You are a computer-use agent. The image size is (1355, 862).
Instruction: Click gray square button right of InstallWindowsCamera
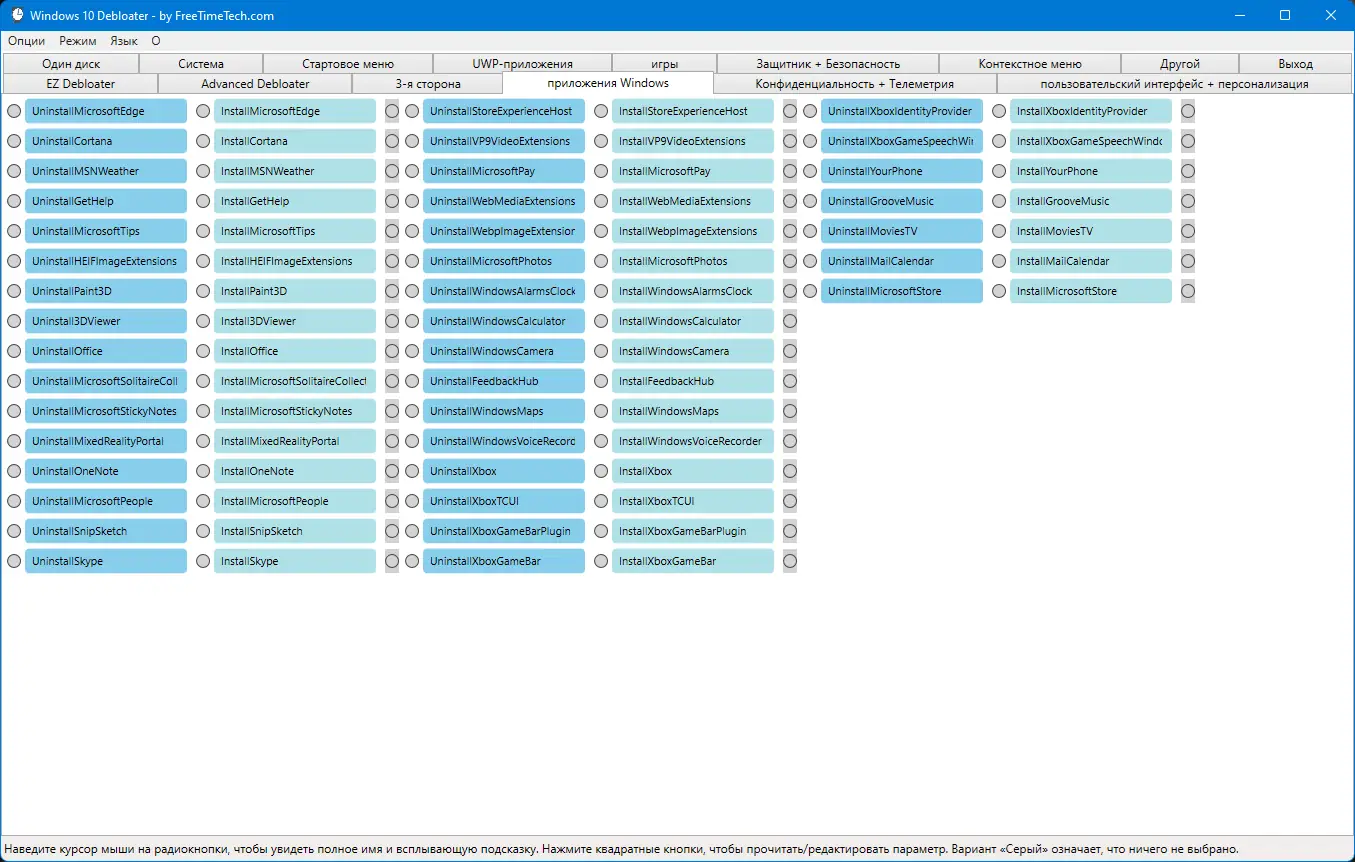(790, 351)
